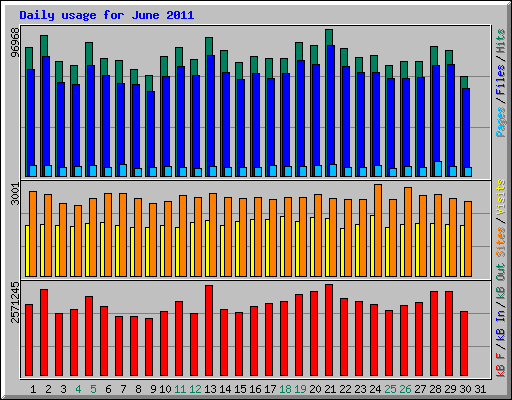This screenshot has height=400, width=512.
Task: Click the 'Daily usage for June 2011' title
Action: (107, 15)
